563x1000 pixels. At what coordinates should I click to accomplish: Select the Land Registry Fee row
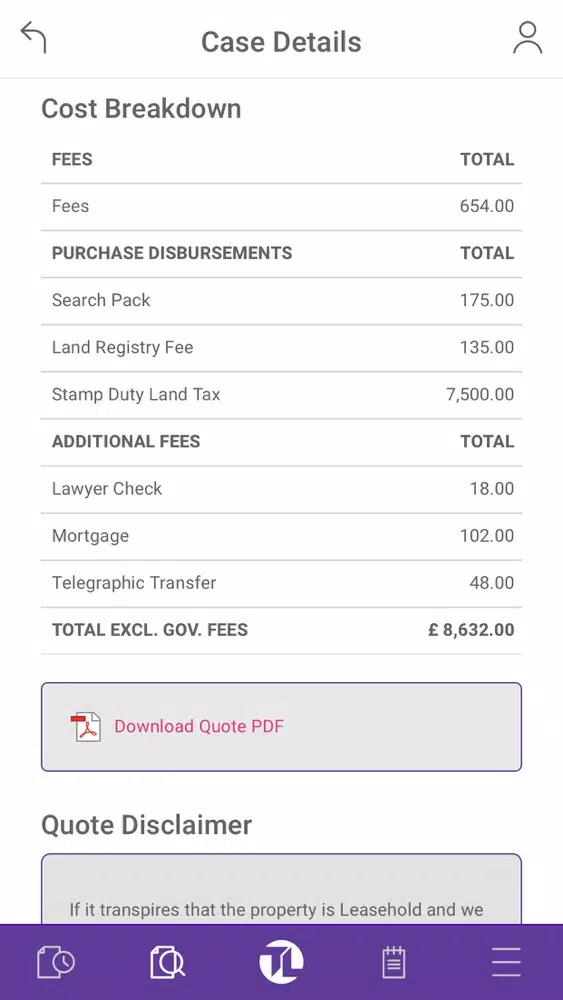pos(281,348)
